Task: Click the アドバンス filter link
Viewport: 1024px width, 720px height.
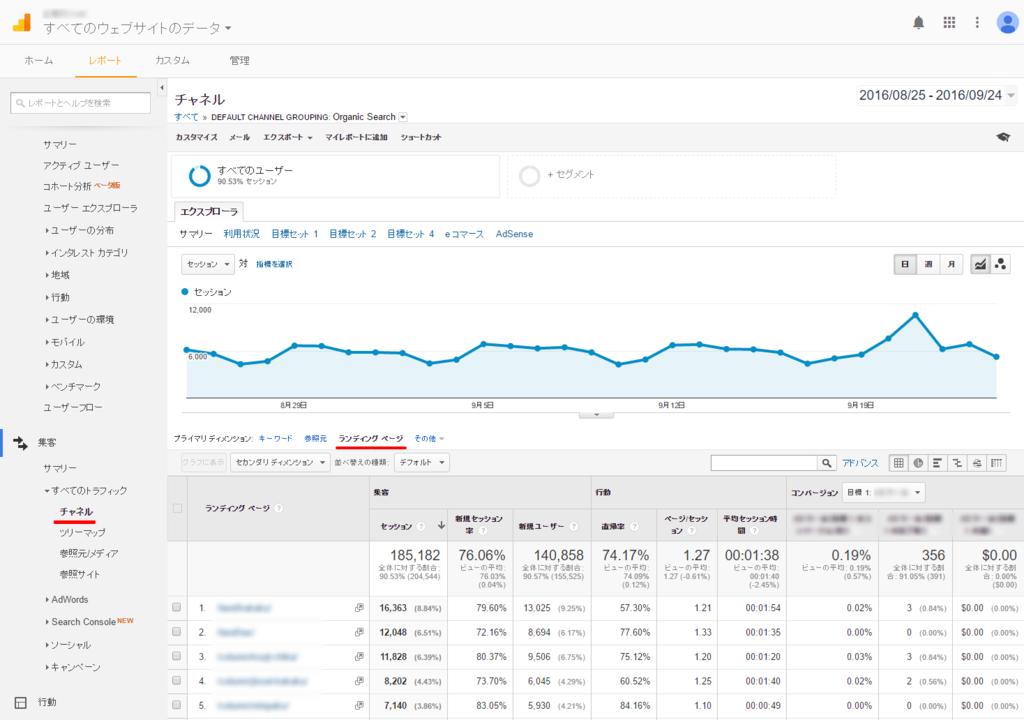Action: tap(860, 463)
